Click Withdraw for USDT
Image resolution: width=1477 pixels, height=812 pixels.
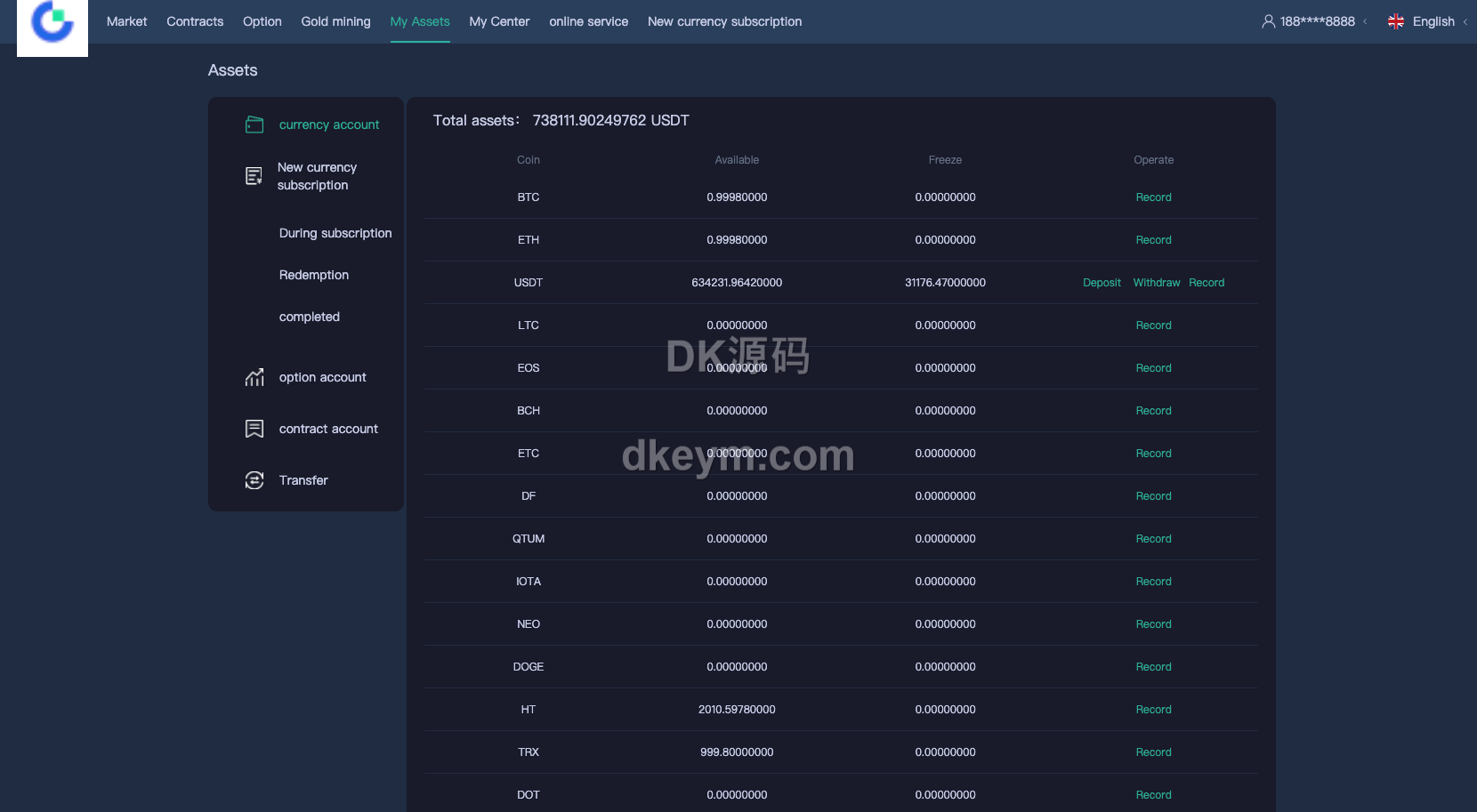point(1156,283)
